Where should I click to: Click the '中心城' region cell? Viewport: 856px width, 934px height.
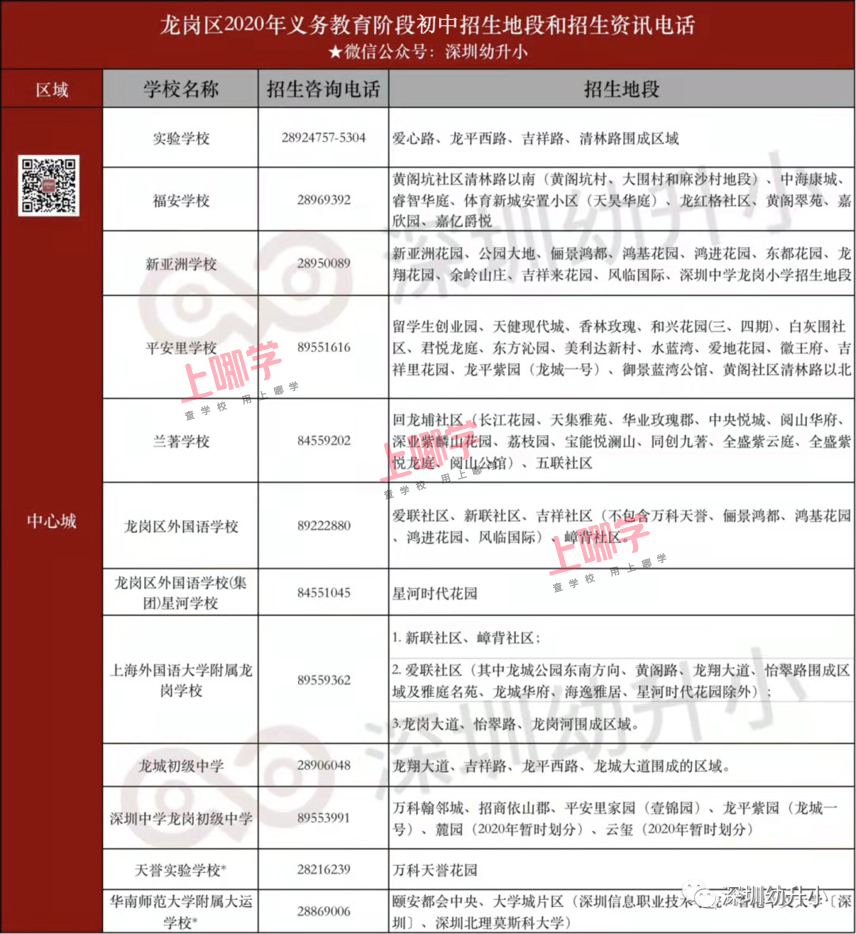tap(52, 521)
